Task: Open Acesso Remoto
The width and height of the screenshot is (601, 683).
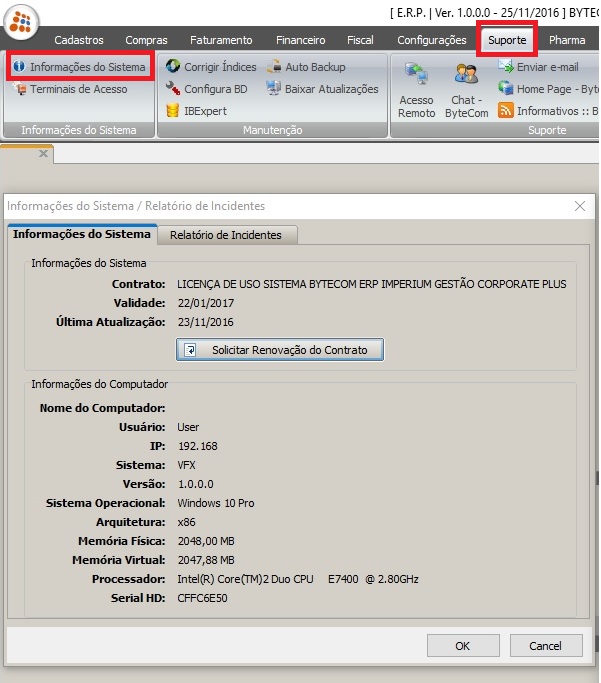Action: pos(416,91)
